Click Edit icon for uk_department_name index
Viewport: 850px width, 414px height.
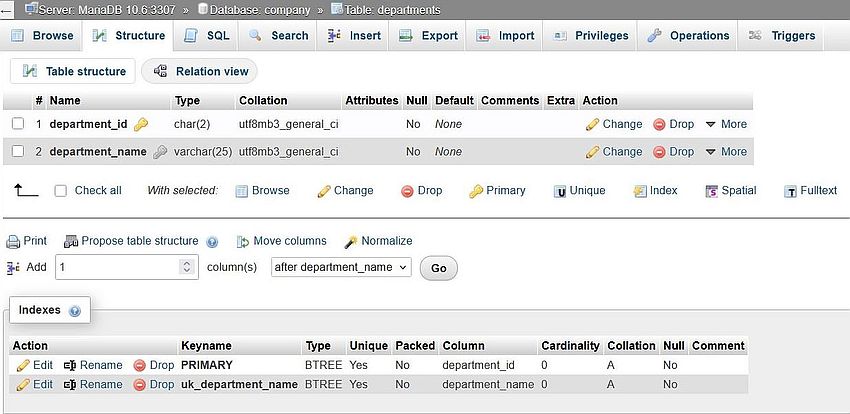(x=23, y=385)
